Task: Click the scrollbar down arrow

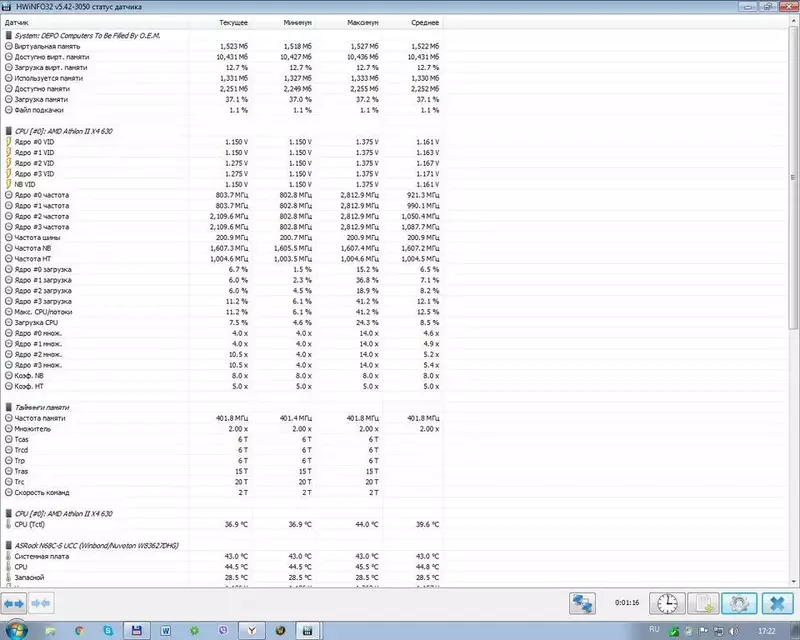Action: click(793, 581)
